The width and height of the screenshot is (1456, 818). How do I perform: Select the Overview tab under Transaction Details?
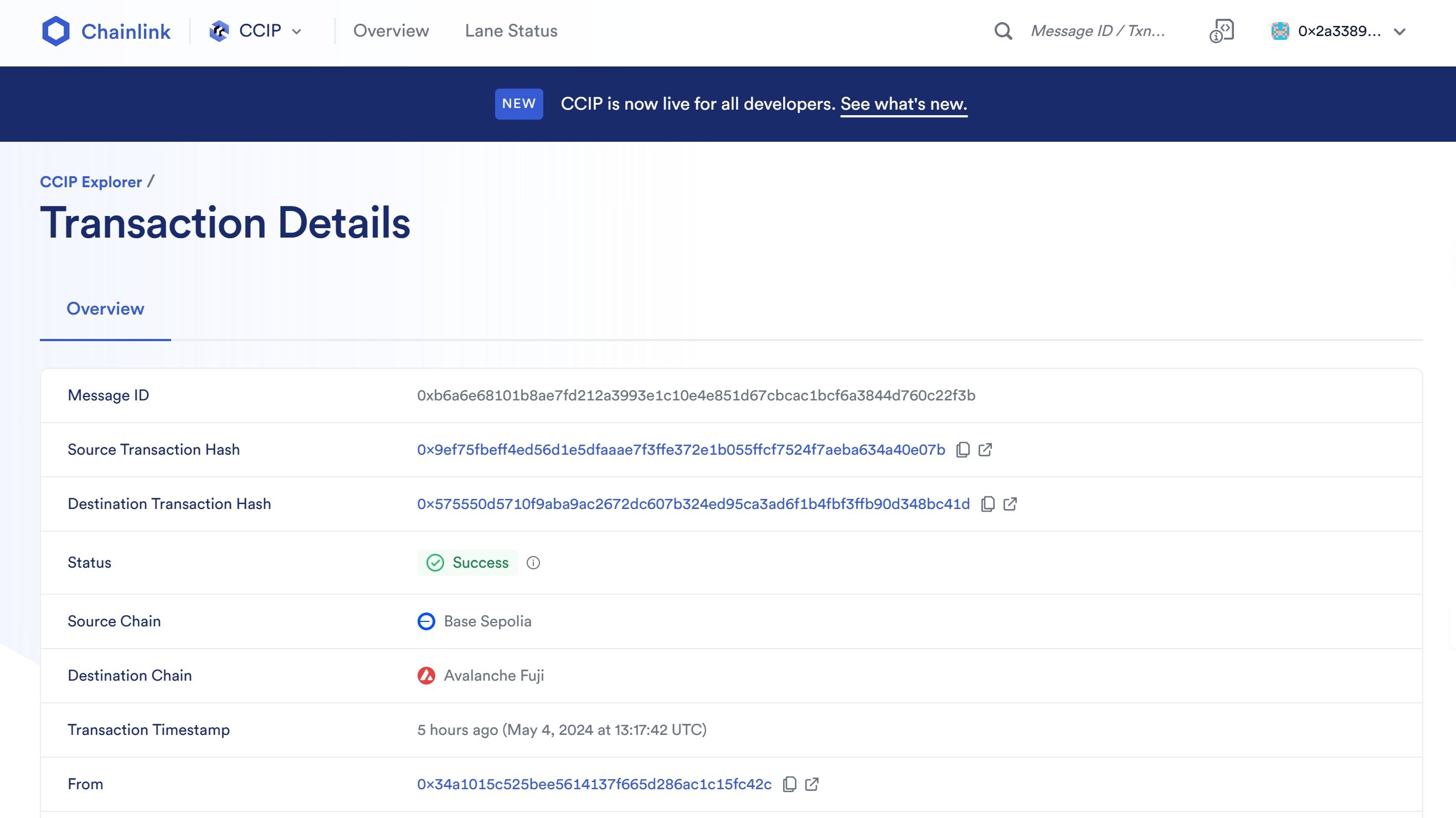(x=105, y=308)
